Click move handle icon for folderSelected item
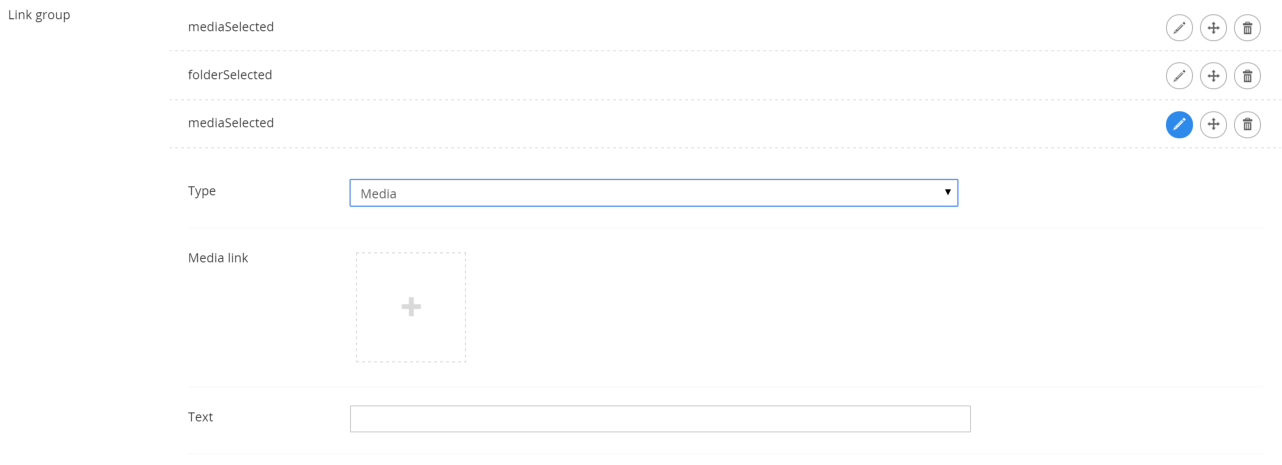This screenshot has height=465, width=1282. click(x=1213, y=75)
